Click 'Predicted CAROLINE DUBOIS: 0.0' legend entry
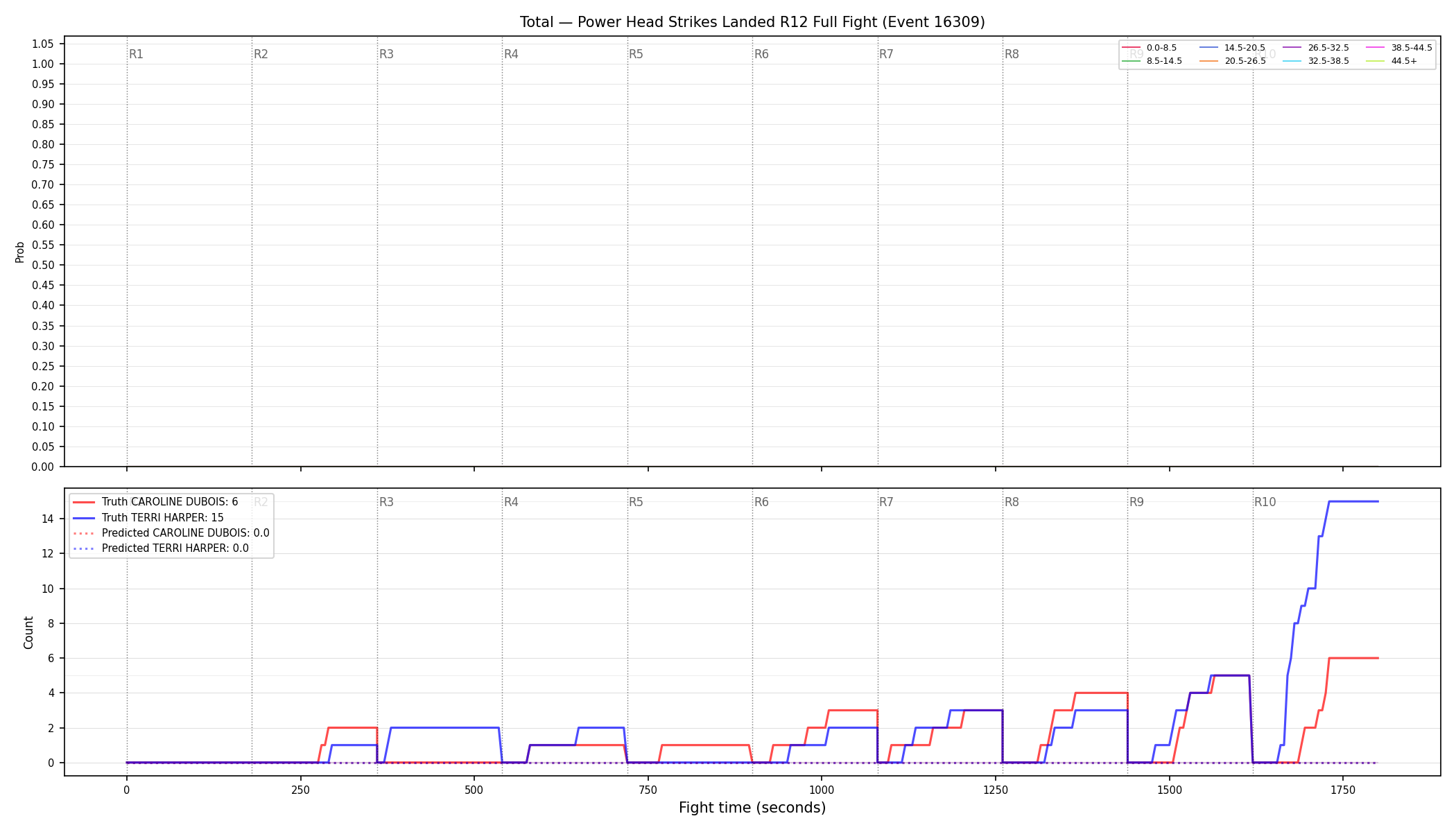Viewport: 1456px width, 832px height. pos(186,533)
